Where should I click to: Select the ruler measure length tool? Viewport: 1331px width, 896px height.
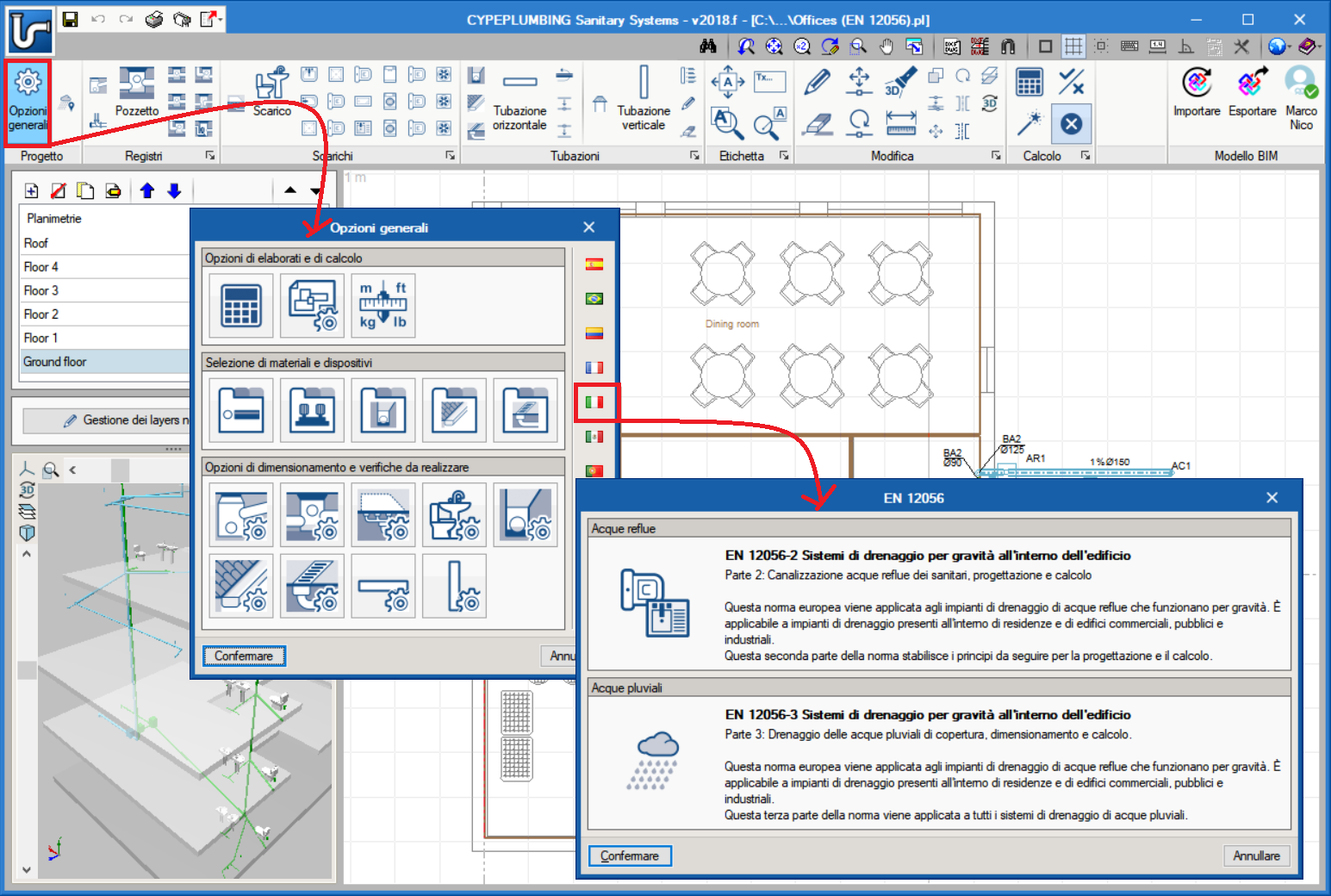tap(900, 124)
